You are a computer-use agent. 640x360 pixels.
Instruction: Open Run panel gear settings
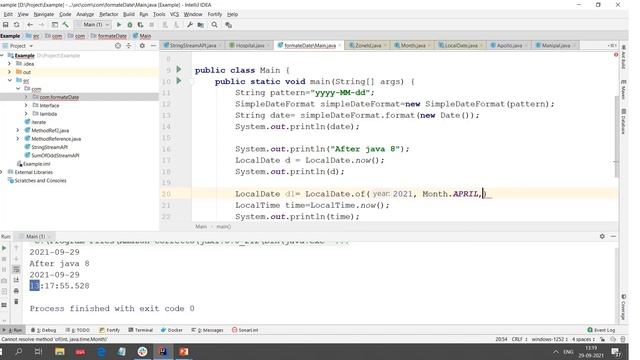(x=602, y=236)
